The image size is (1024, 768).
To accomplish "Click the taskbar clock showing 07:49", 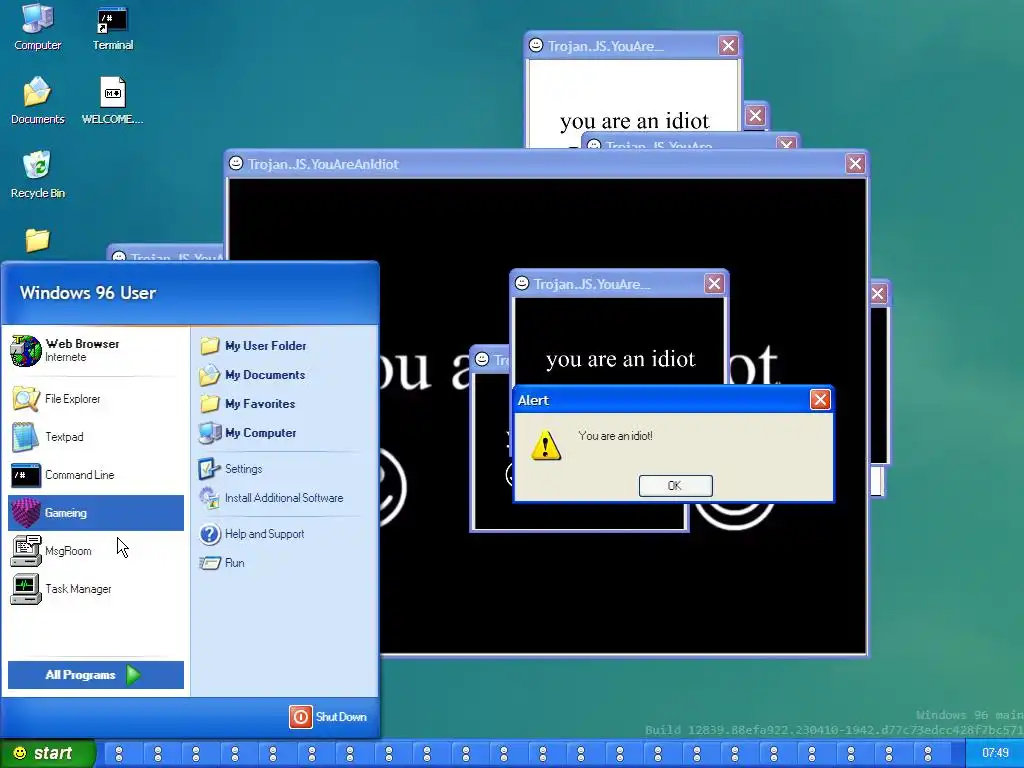I will (x=995, y=753).
